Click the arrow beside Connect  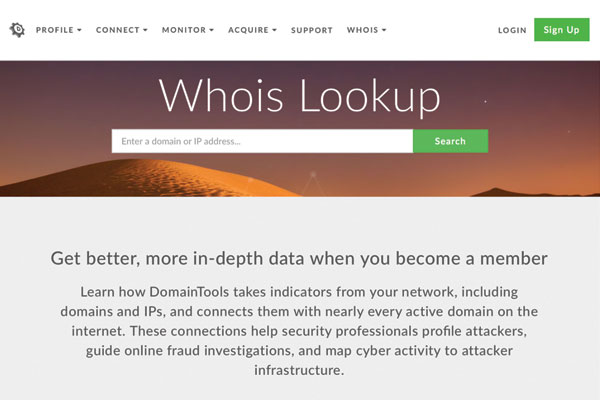[x=145, y=30]
